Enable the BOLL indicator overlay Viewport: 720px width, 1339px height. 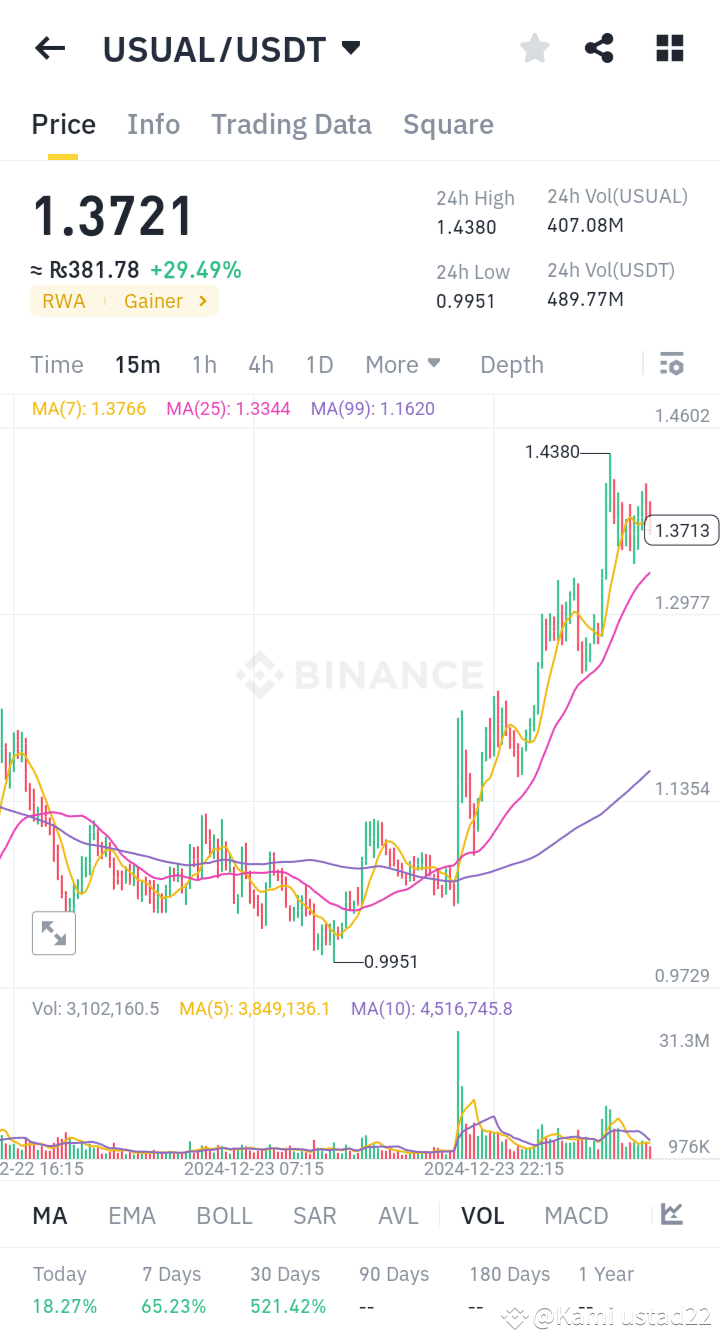tap(224, 1215)
